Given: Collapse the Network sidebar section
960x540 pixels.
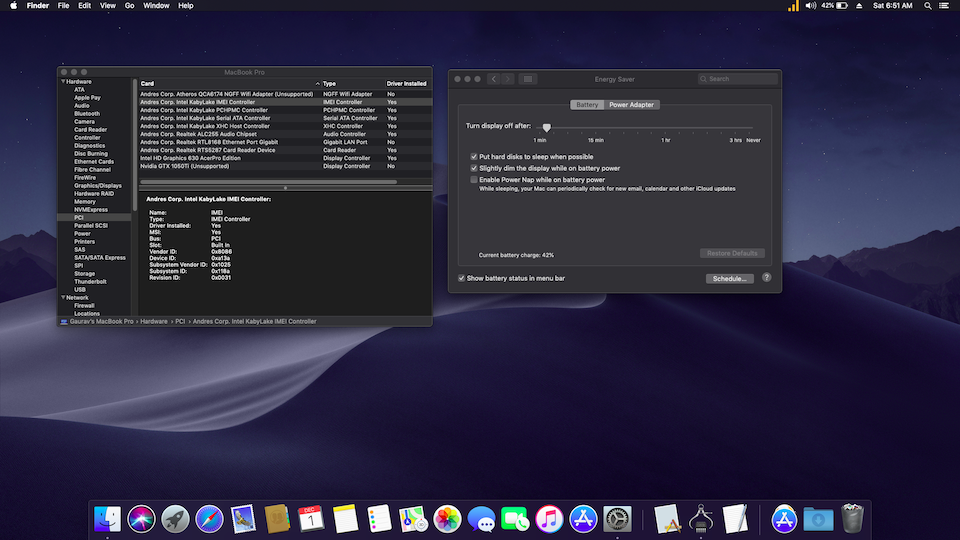Looking at the screenshot, I should point(63,298).
